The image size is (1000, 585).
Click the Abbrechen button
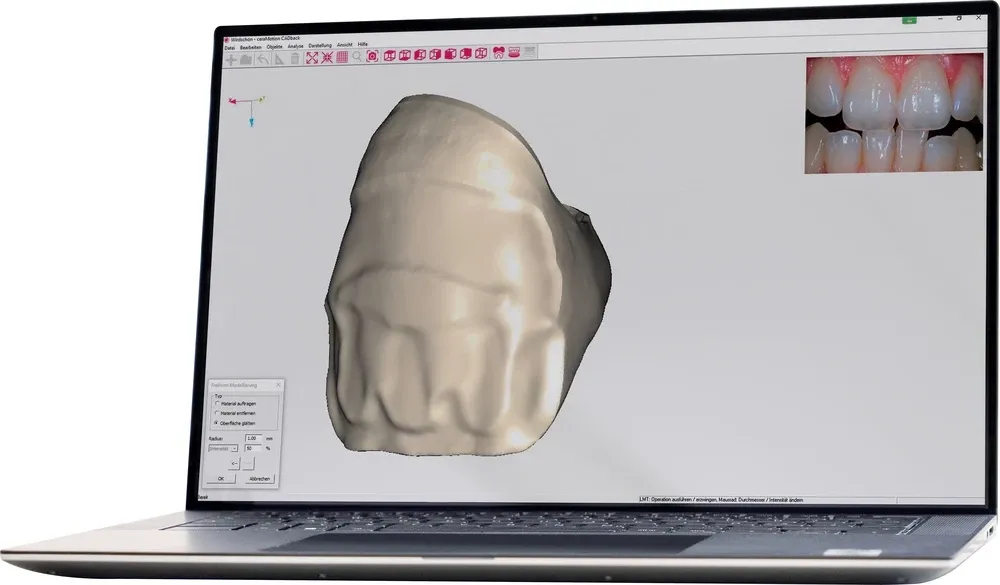260,478
